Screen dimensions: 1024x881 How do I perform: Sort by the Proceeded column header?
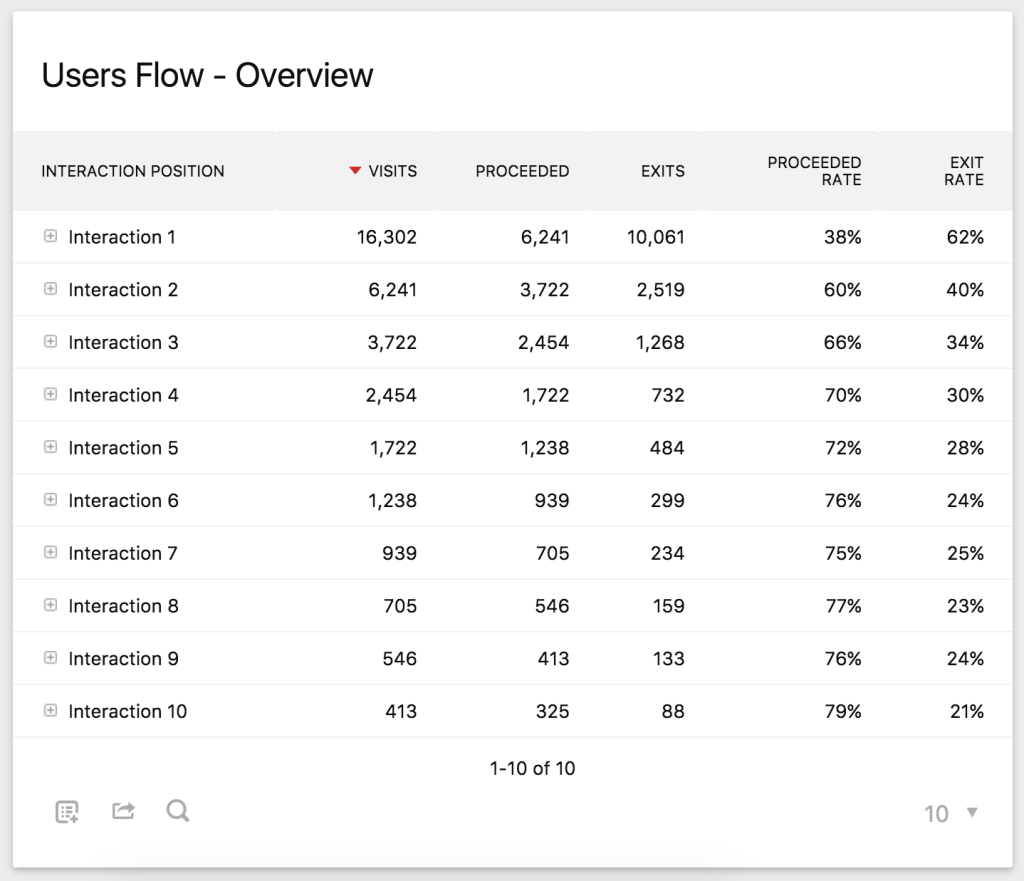[522, 171]
